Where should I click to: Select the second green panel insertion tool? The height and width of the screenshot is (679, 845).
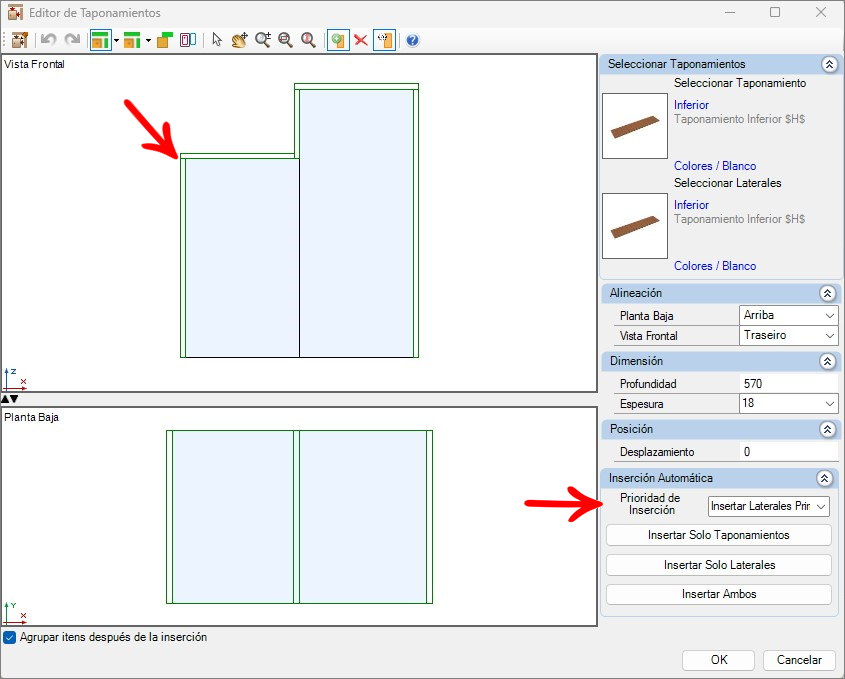point(132,40)
